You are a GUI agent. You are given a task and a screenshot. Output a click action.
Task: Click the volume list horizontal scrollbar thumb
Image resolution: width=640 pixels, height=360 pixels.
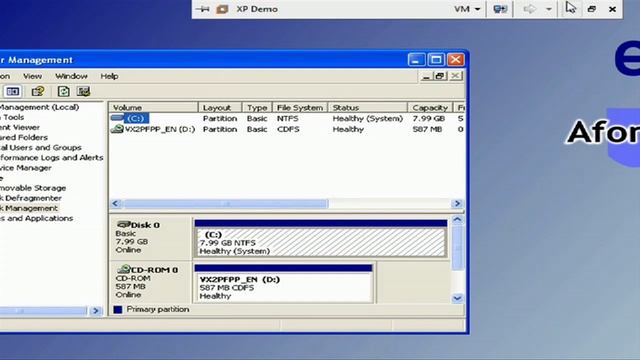click(x=225, y=203)
